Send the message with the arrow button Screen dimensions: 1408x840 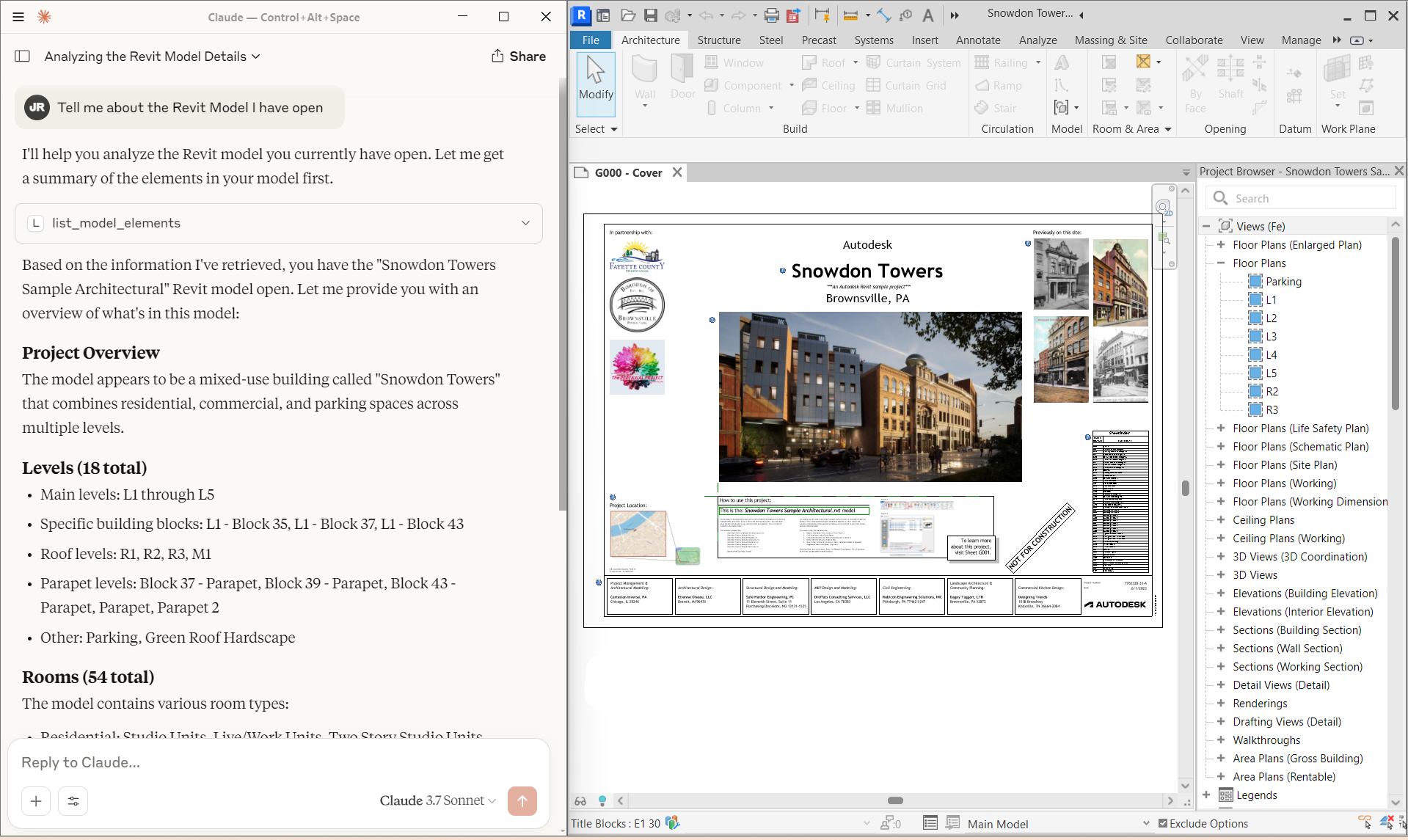pyautogui.click(x=522, y=801)
